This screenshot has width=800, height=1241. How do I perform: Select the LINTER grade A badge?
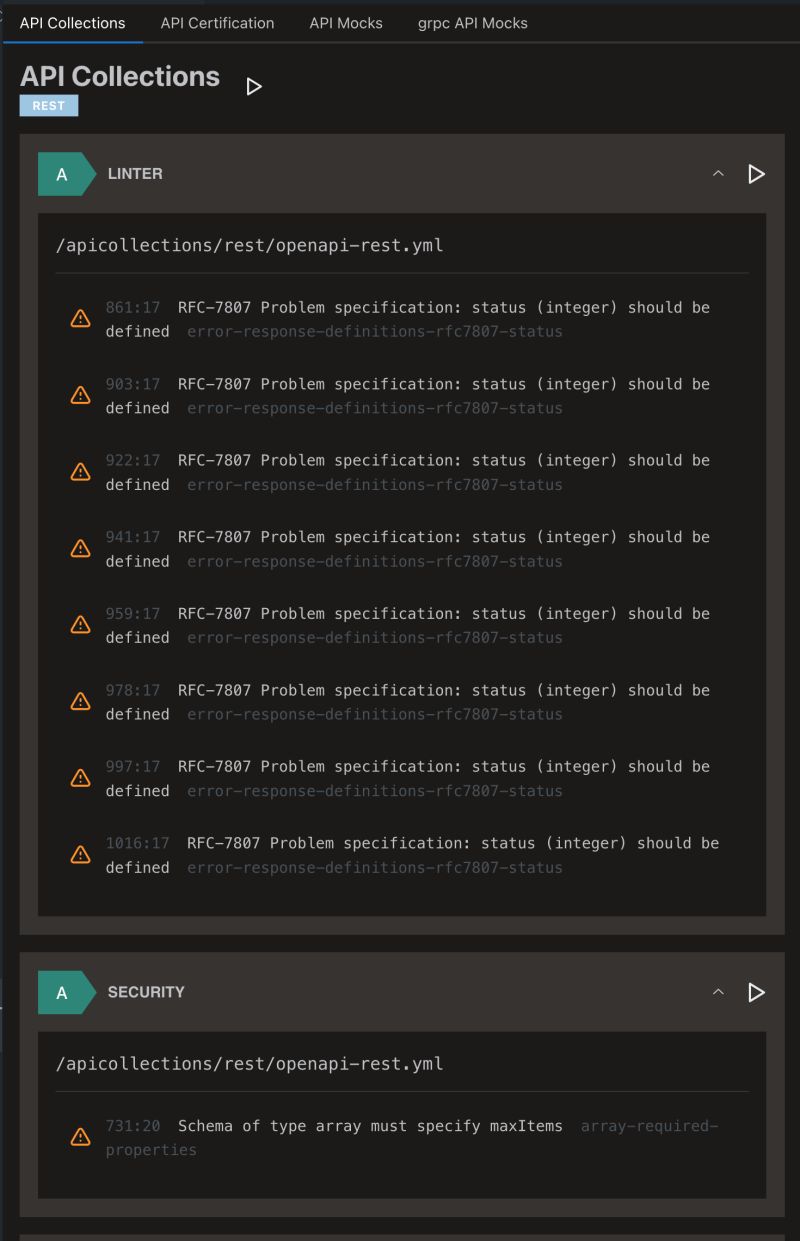(x=62, y=173)
